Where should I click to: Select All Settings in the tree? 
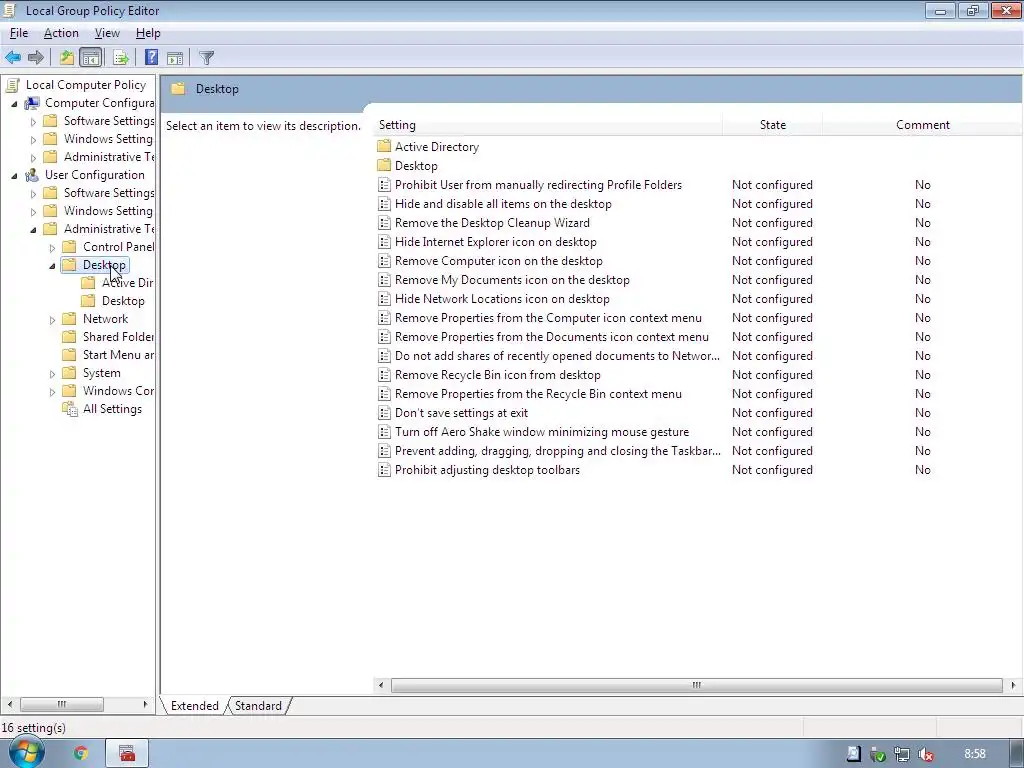click(x=112, y=409)
